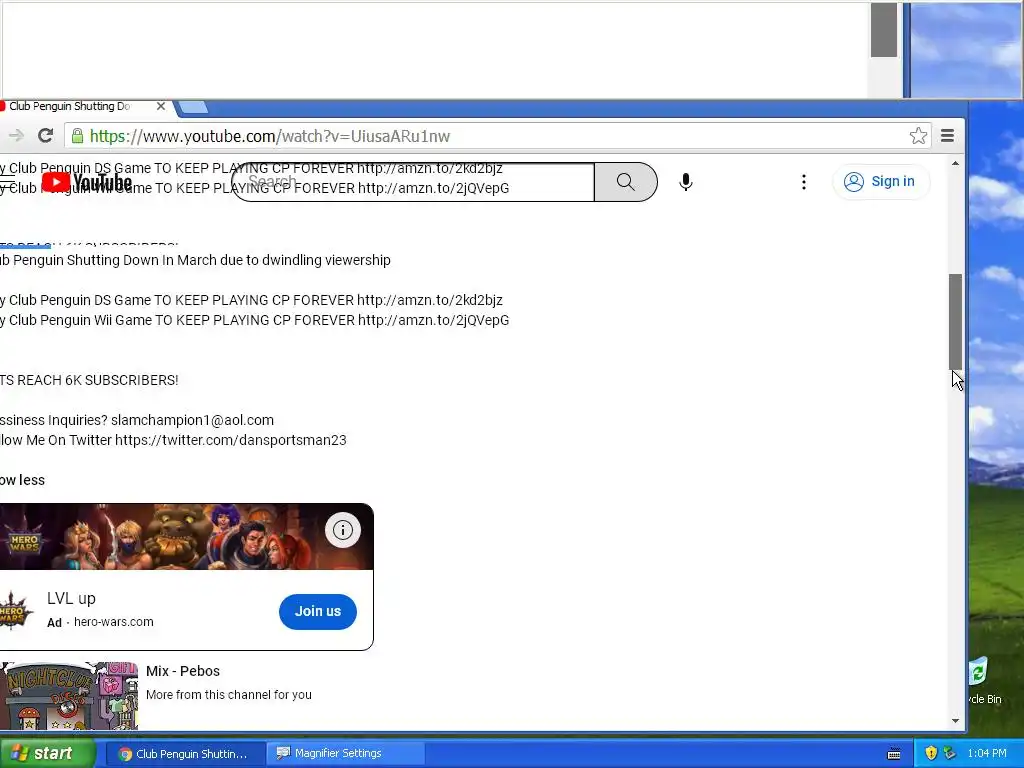Start voice search with the microphone icon
The width and height of the screenshot is (1024, 768).
pos(686,182)
